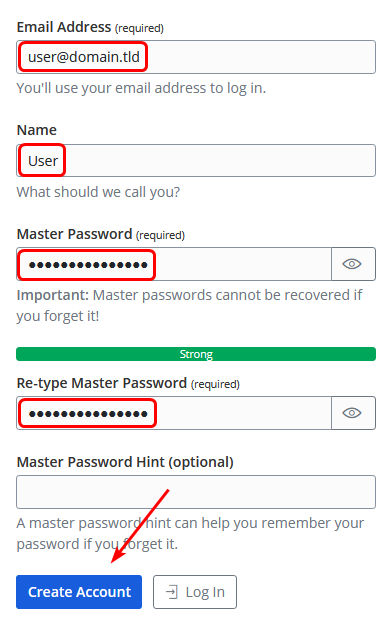Reveal the Master Password with eye icon
Screen dimensions: 391x636
tap(353, 264)
